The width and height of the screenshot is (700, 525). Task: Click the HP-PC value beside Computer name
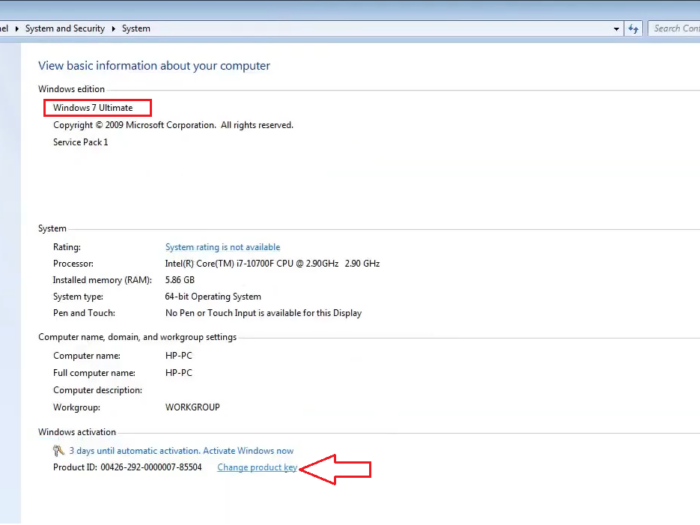179,356
